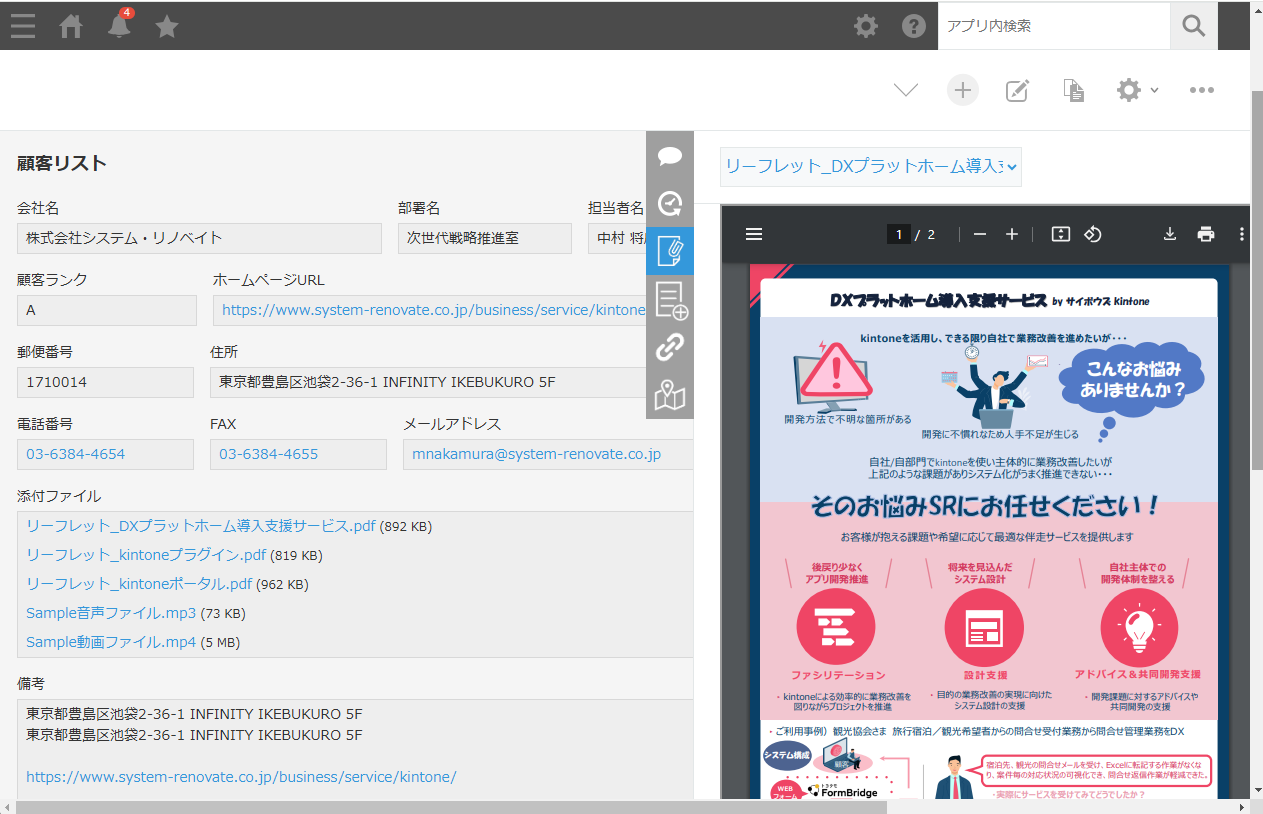Viewport: 1263px width, 814px height.
Task: Click fit to page PDF button
Action: (x=1061, y=234)
